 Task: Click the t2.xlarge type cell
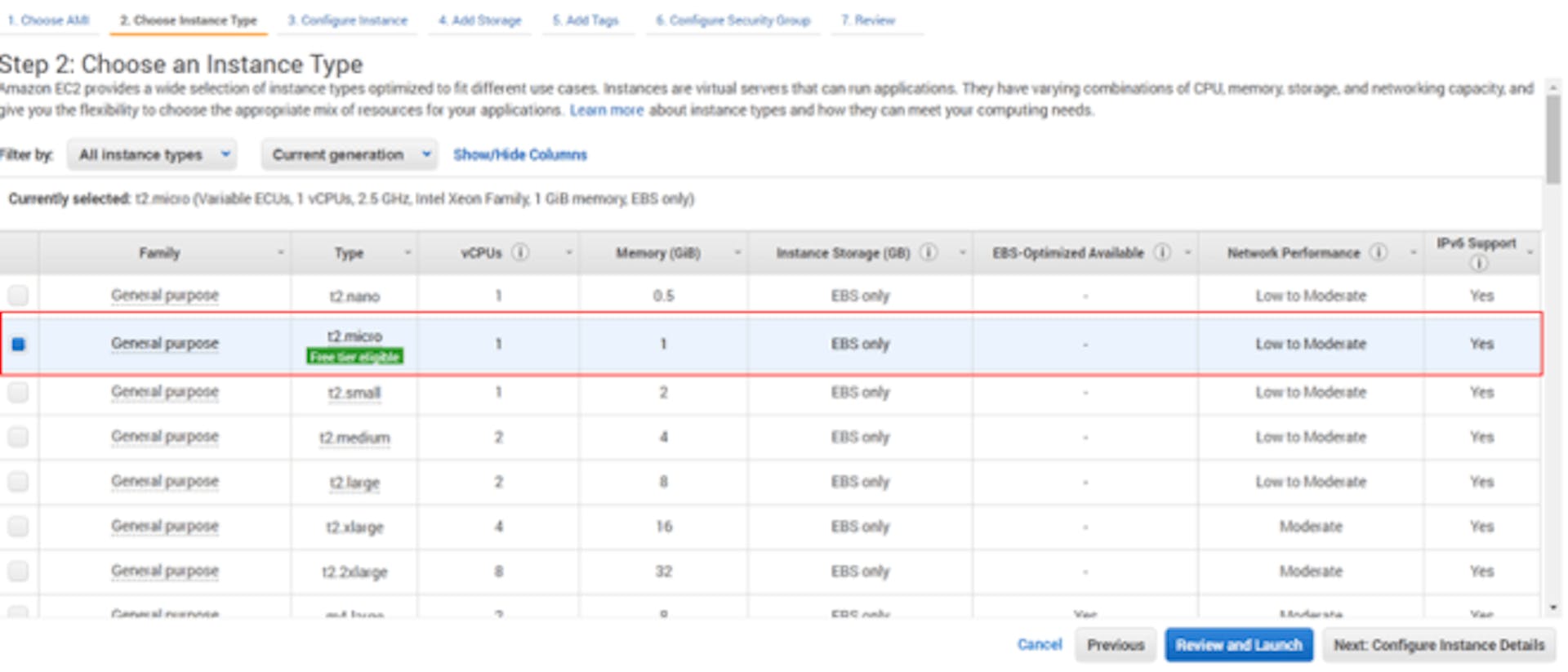(354, 527)
